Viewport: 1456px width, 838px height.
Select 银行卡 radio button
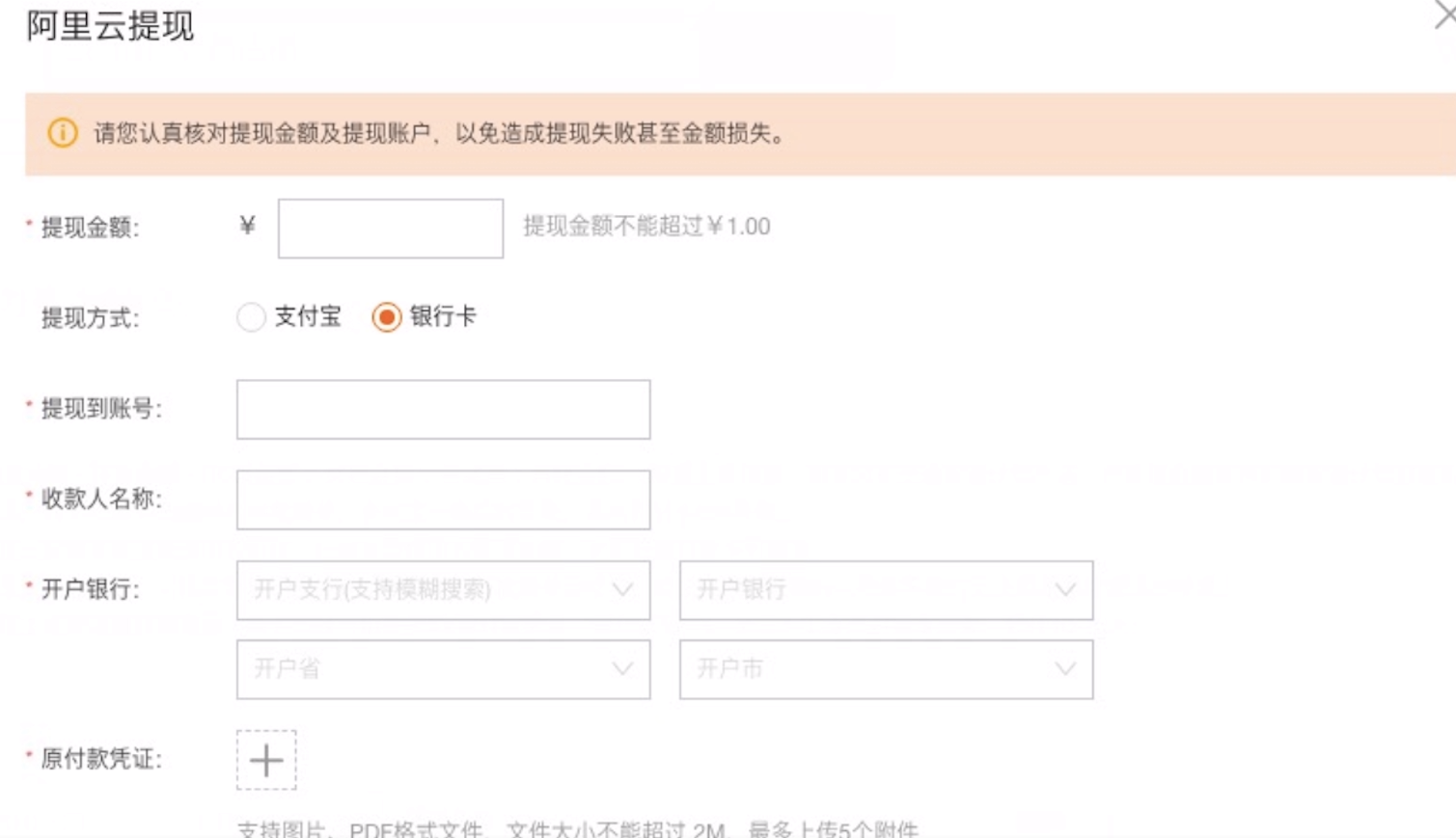[386, 317]
